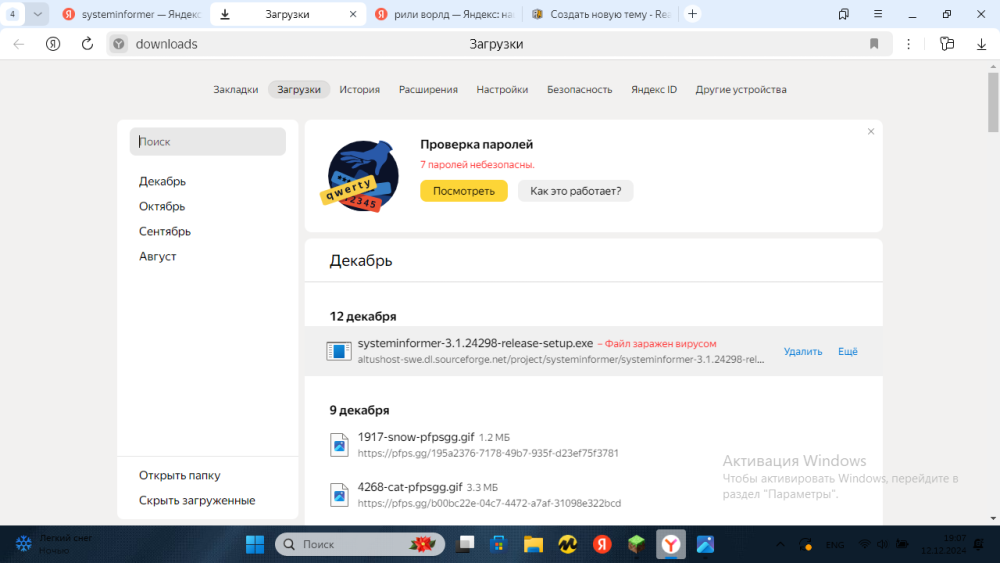Screen dimensions: 1000x563
Task: Click the page vertical scrollbar thumb
Action: (x=993, y=102)
